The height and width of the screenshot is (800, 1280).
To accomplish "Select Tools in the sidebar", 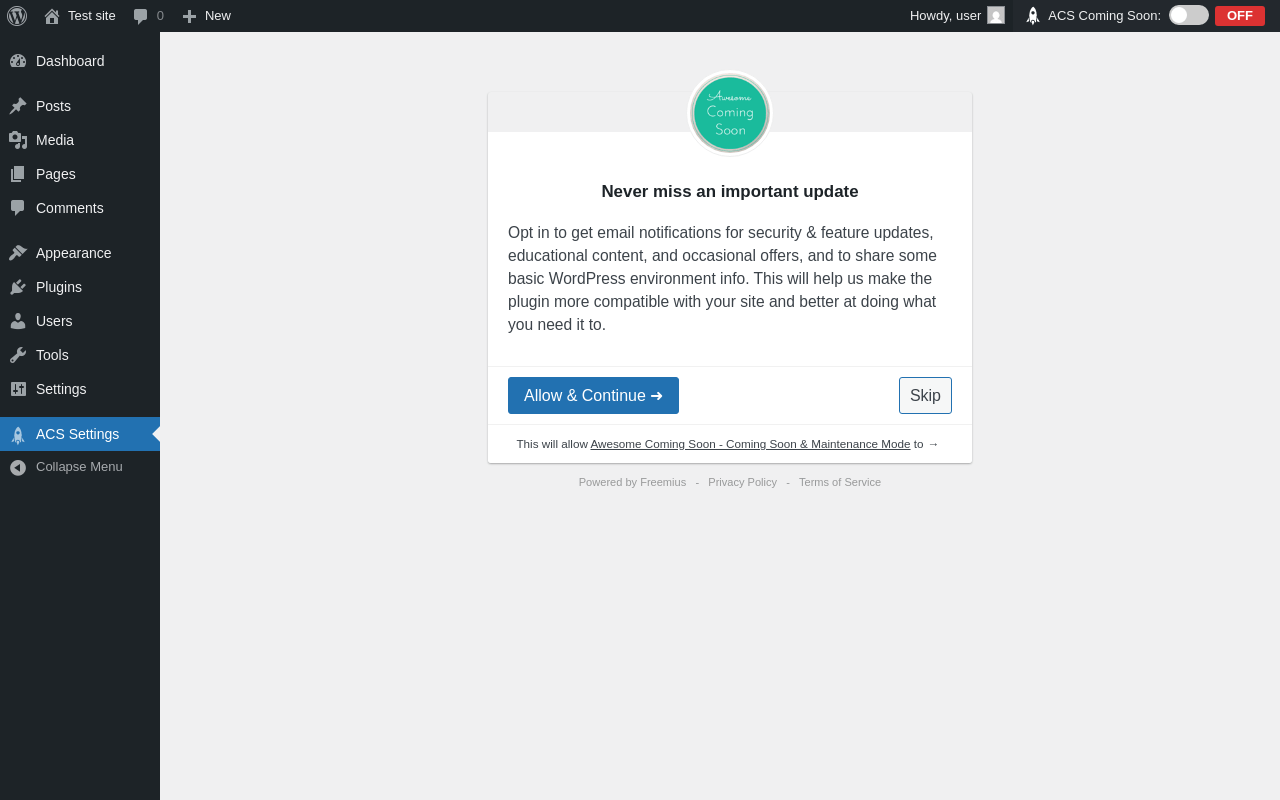I will [80, 355].
